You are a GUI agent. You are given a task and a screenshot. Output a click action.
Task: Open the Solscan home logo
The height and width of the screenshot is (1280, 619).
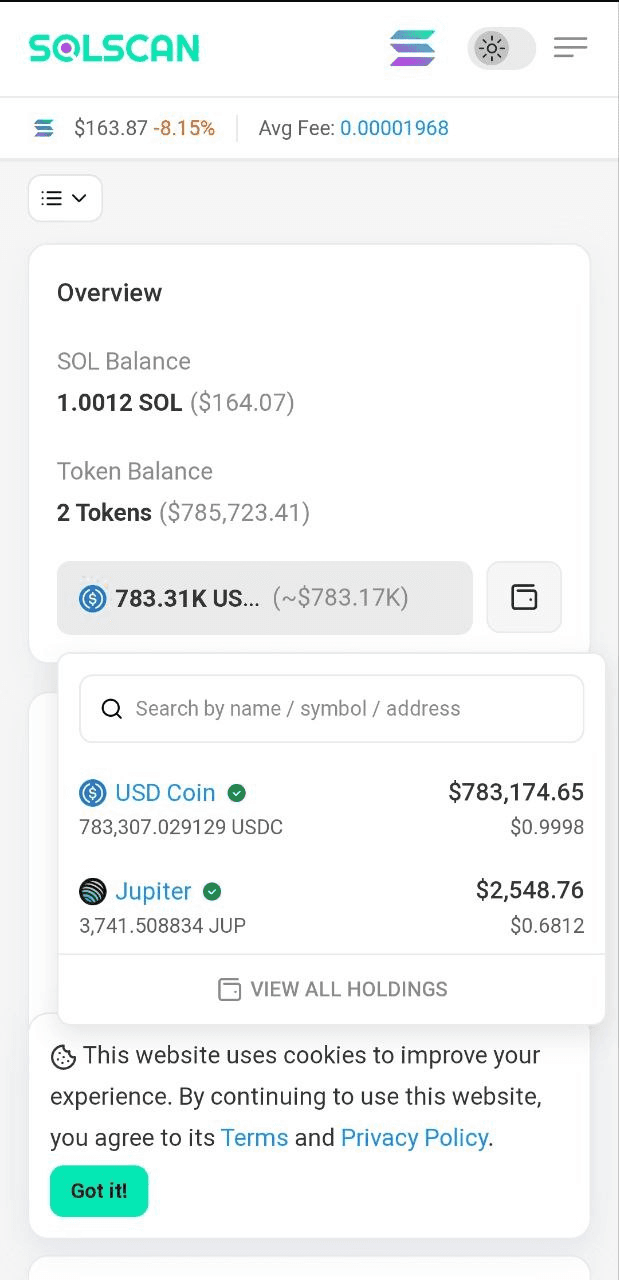114,48
